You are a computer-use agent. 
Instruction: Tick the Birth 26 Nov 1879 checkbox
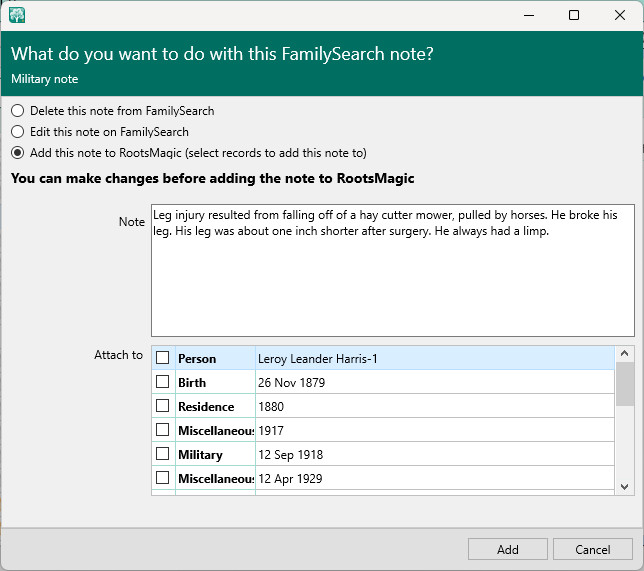(x=162, y=383)
